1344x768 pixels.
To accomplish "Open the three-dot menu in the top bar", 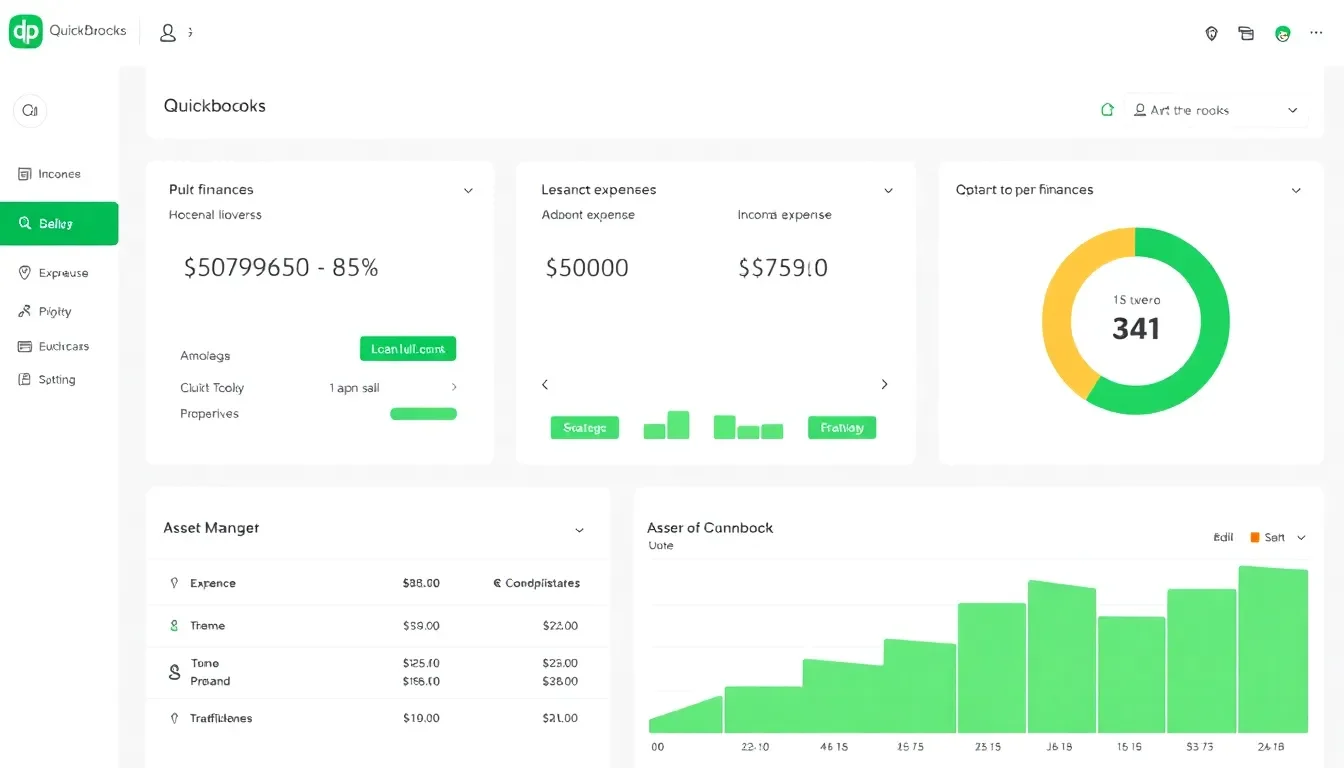I will [x=1316, y=33].
